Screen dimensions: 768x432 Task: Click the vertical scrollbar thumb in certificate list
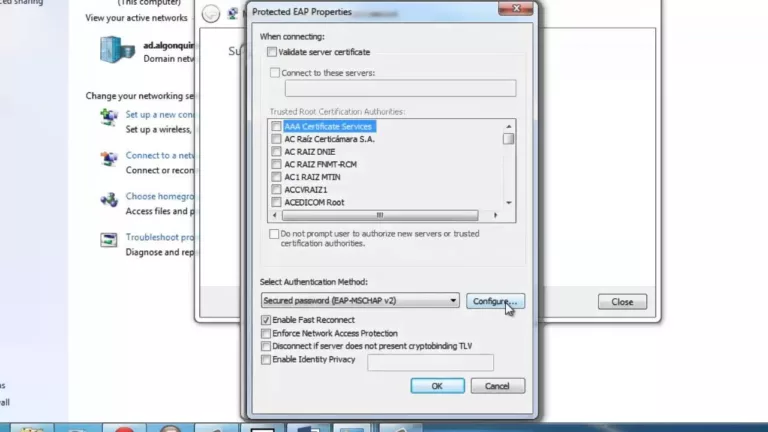pyautogui.click(x=508, y=139)
